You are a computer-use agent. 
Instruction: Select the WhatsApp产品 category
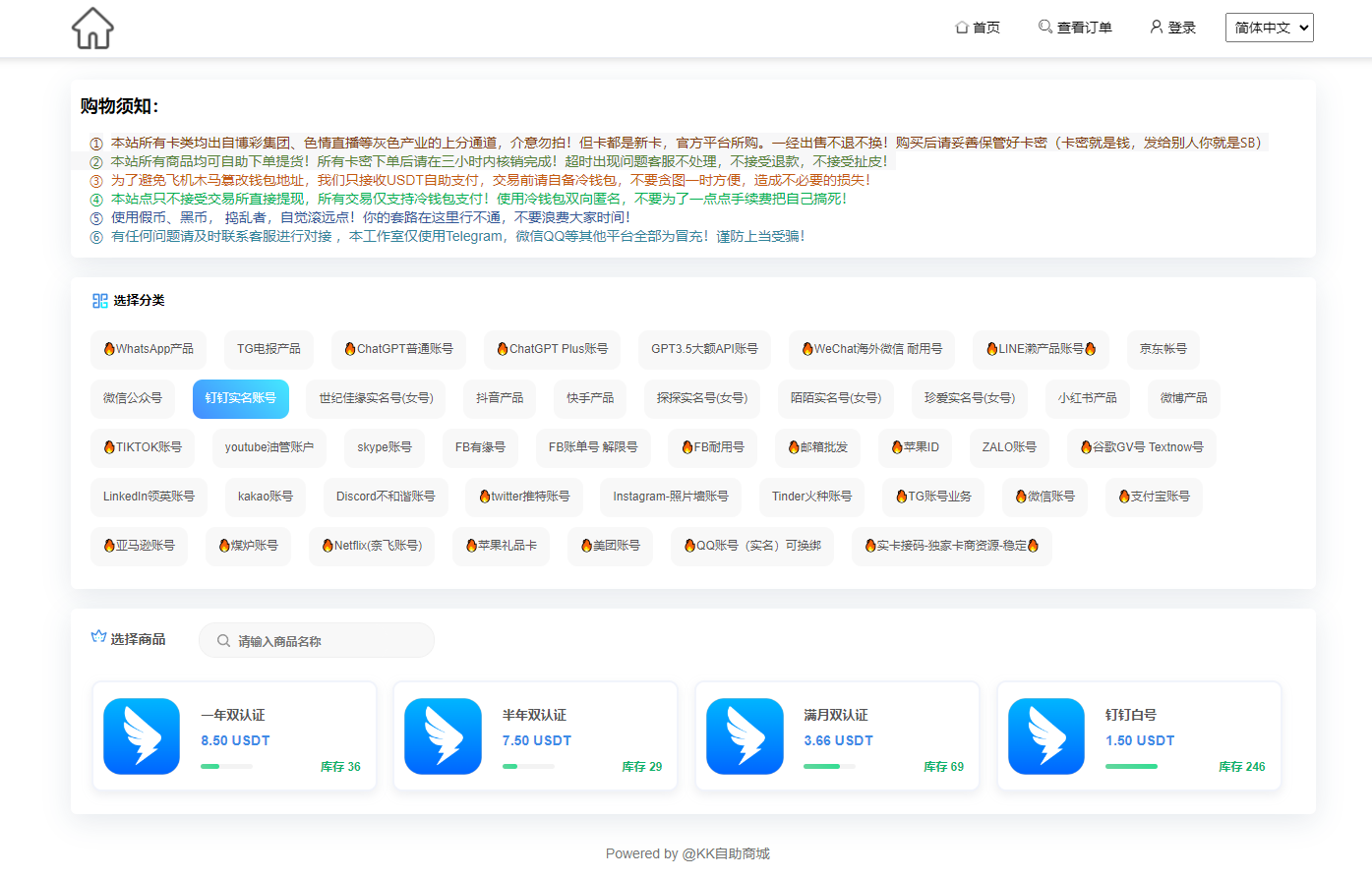[x=149, y=349]
